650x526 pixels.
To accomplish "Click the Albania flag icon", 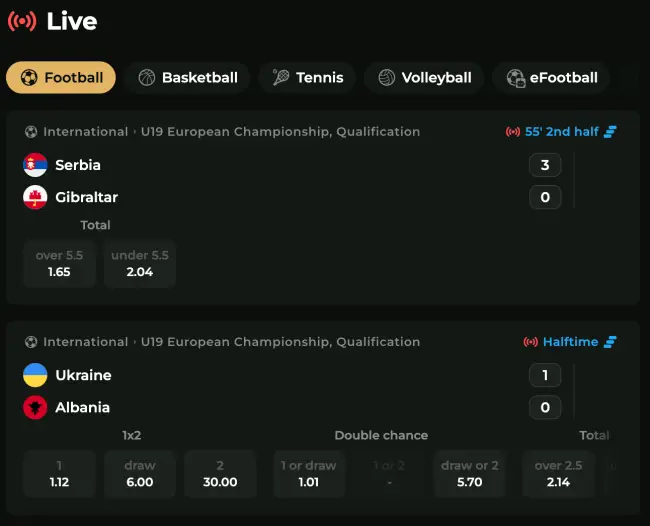I will [x=35, y=407].
